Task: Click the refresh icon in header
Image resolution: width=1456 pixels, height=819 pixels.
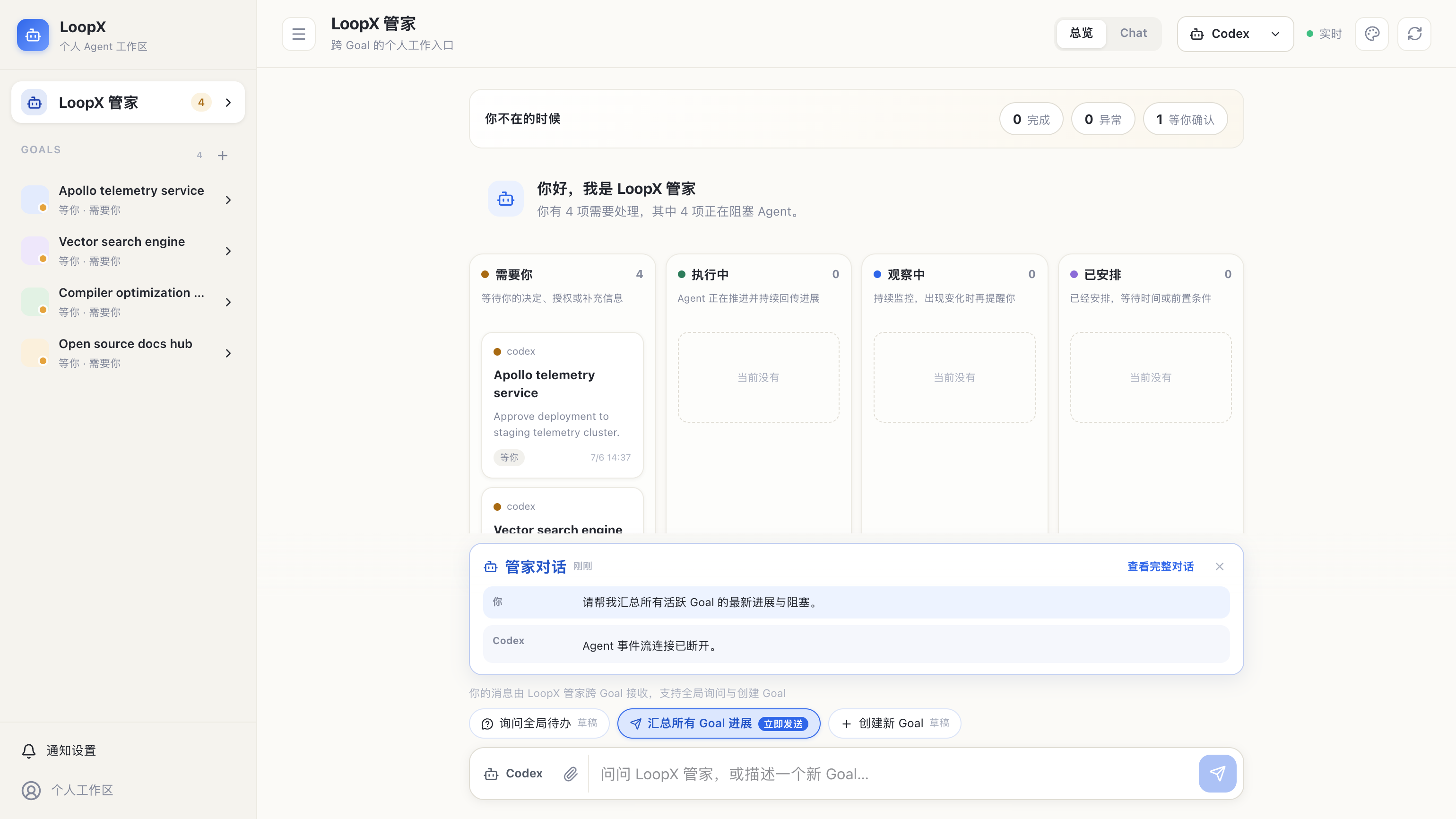Action: 1414,34
